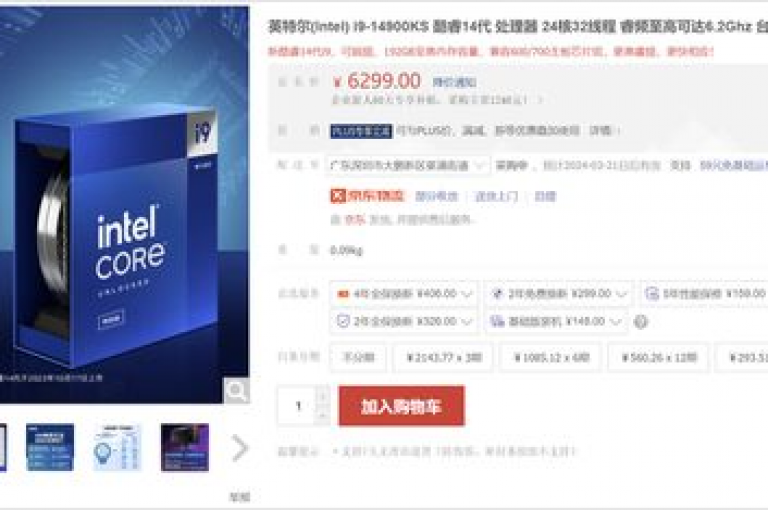Click the blue 59 free-shipping link in the delivery row
Viewport: 768px width, 510px height.
[x=733, y=166]
